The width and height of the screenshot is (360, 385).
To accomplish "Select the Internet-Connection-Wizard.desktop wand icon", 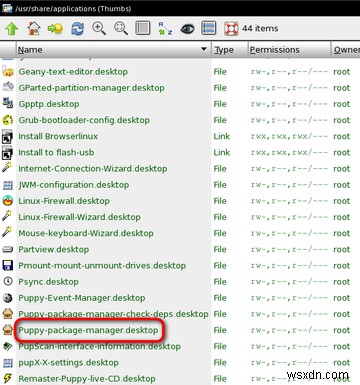I will click(7, 168).
